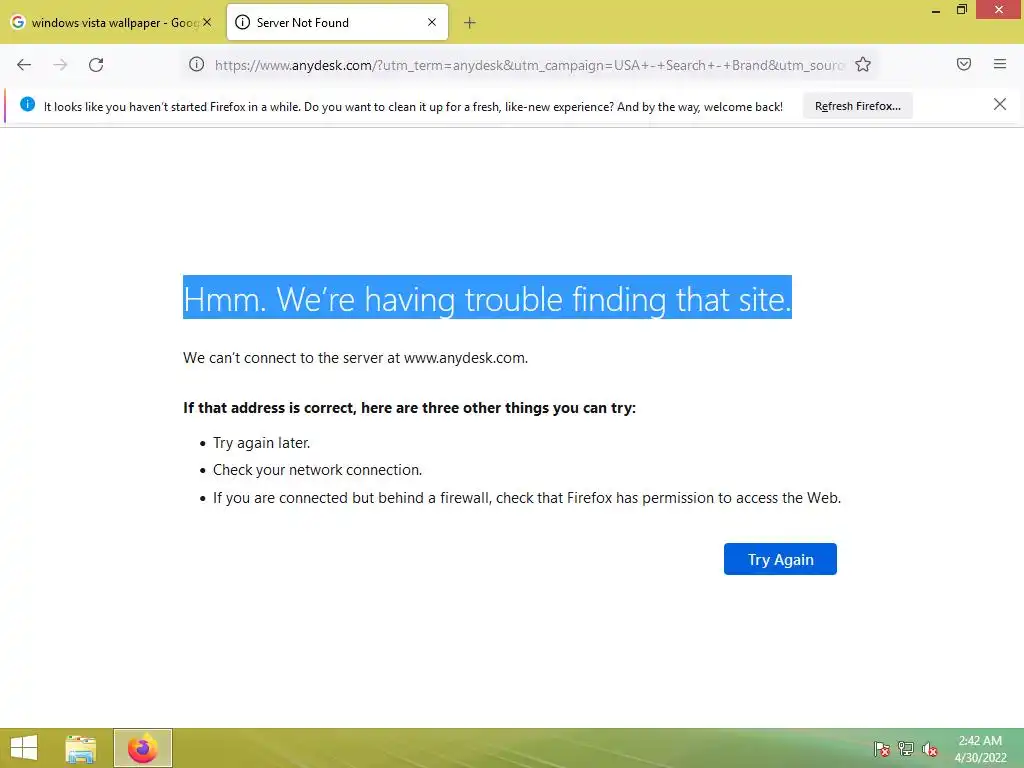
Task: Open site information icon in address bar
Action: click(x=197, y=64)
